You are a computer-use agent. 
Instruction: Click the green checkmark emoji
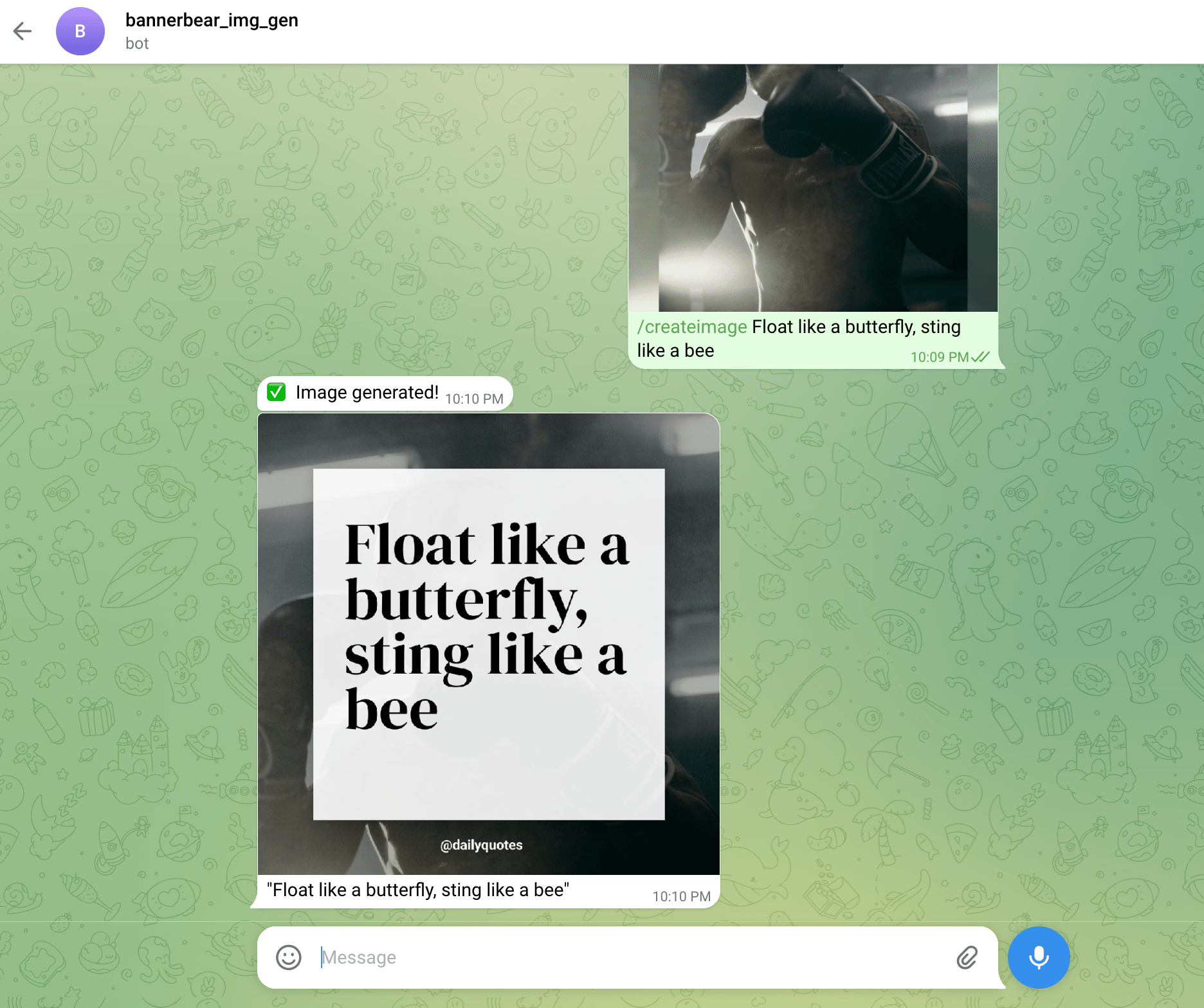click(x=277, y=392)
